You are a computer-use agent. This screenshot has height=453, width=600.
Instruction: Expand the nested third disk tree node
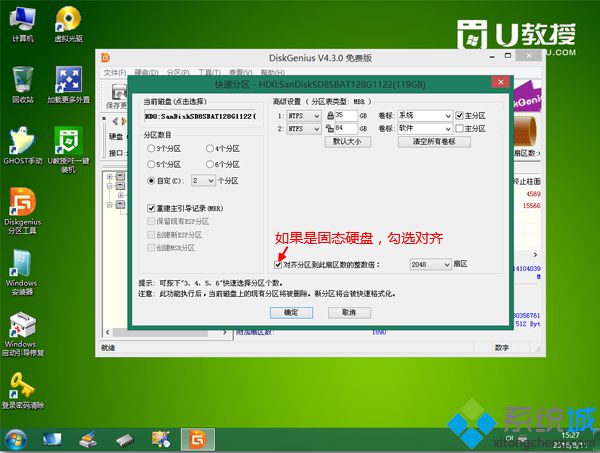click(120, 195)
